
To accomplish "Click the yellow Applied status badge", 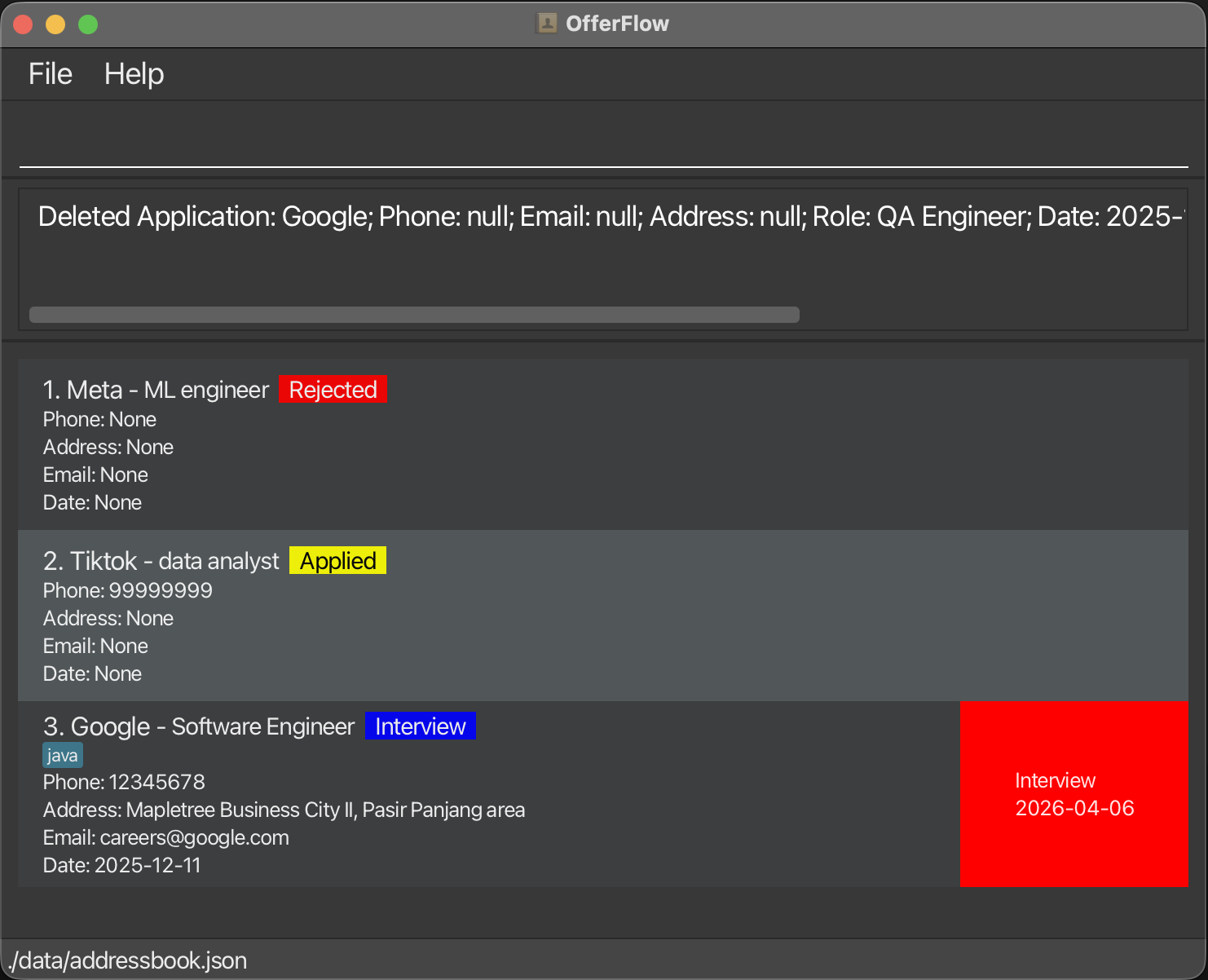I will (337, 561).
